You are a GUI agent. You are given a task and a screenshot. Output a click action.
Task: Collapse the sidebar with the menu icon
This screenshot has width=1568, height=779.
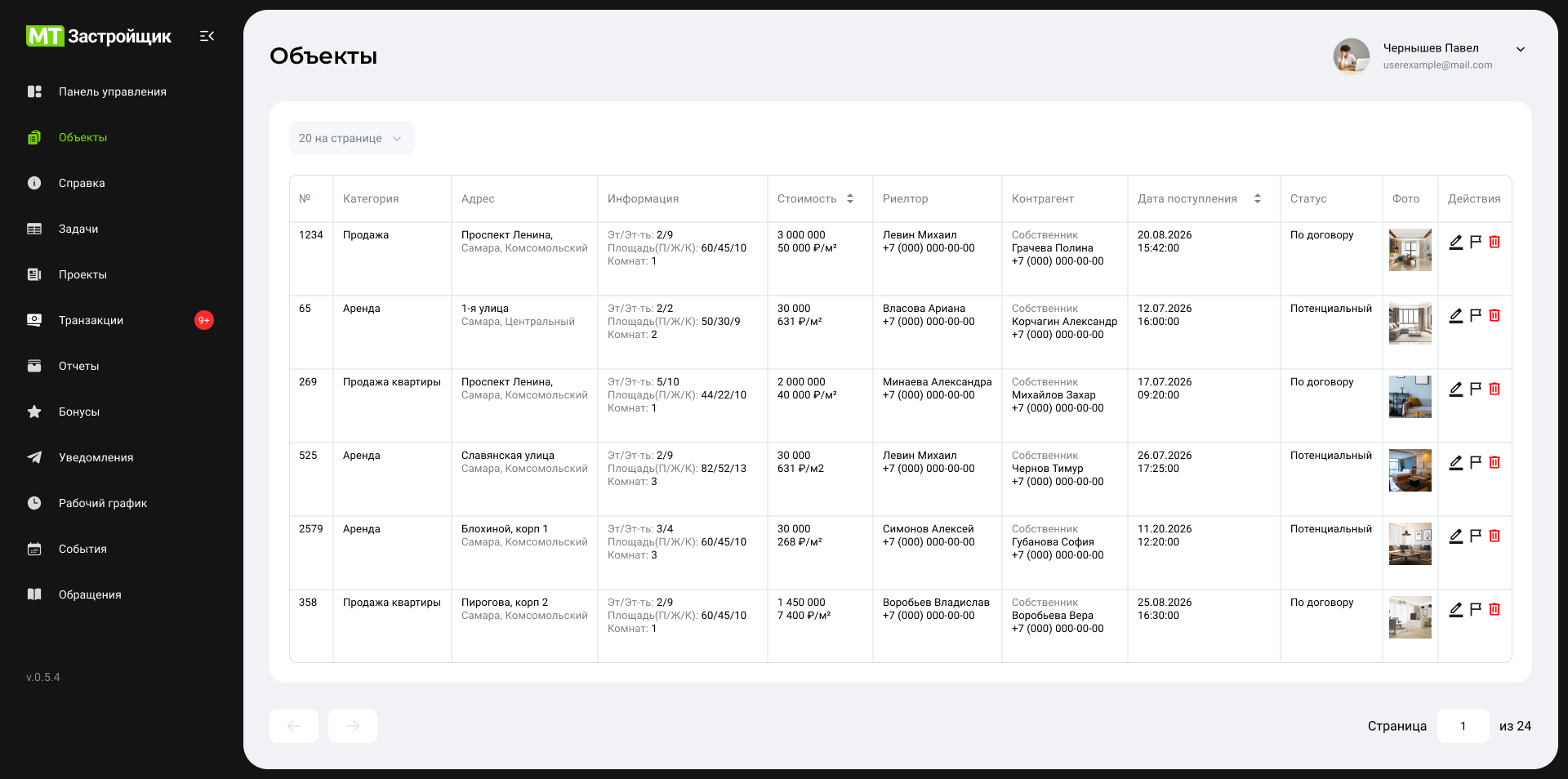coord(207,36)
